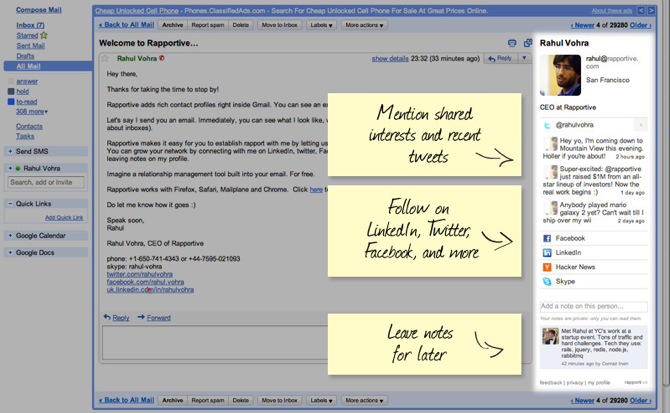
Task: Click in the chat search or invite field
Action: [x=46, y=182]
